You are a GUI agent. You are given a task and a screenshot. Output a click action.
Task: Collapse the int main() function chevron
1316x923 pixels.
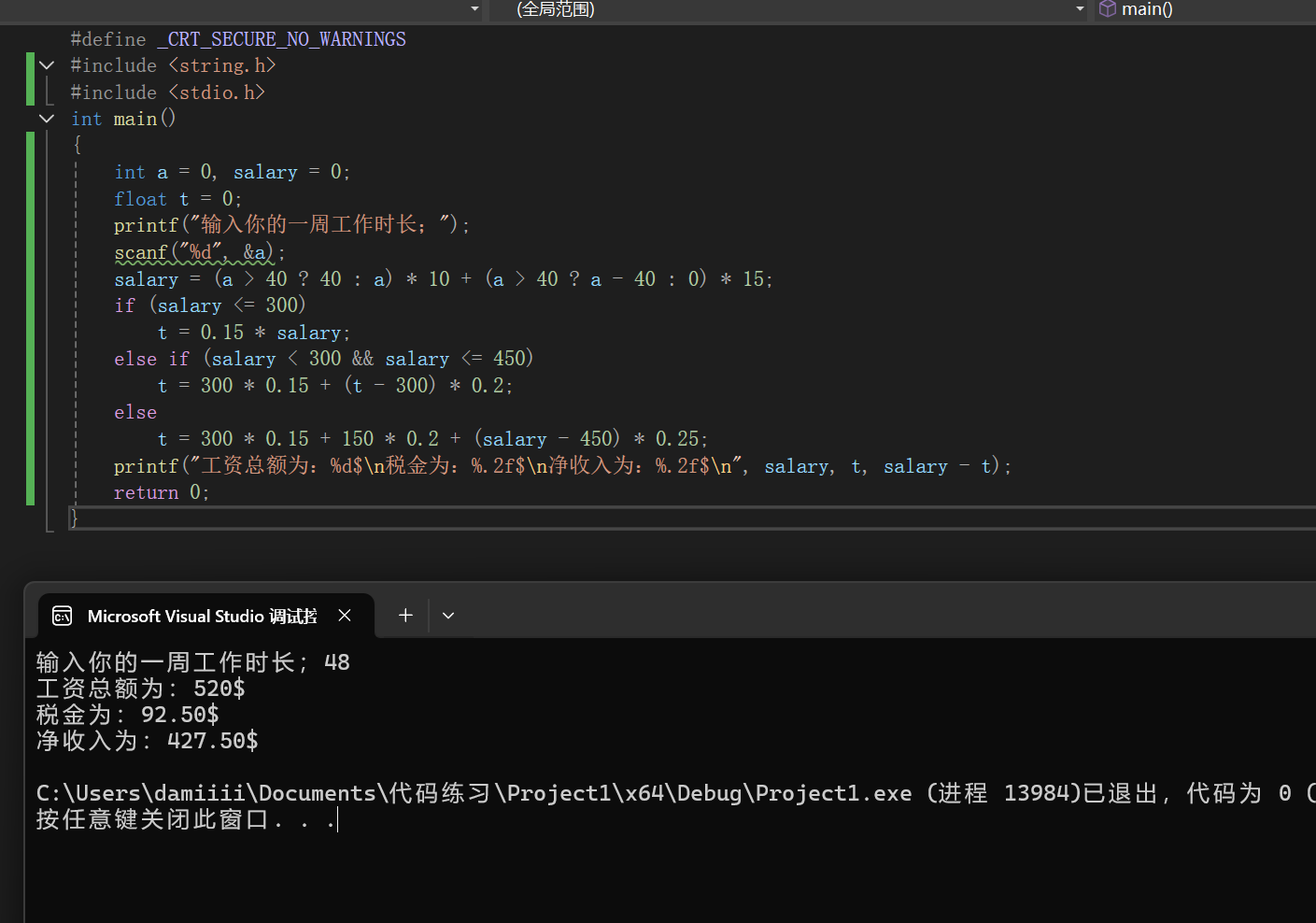click(x=47, y=119)
